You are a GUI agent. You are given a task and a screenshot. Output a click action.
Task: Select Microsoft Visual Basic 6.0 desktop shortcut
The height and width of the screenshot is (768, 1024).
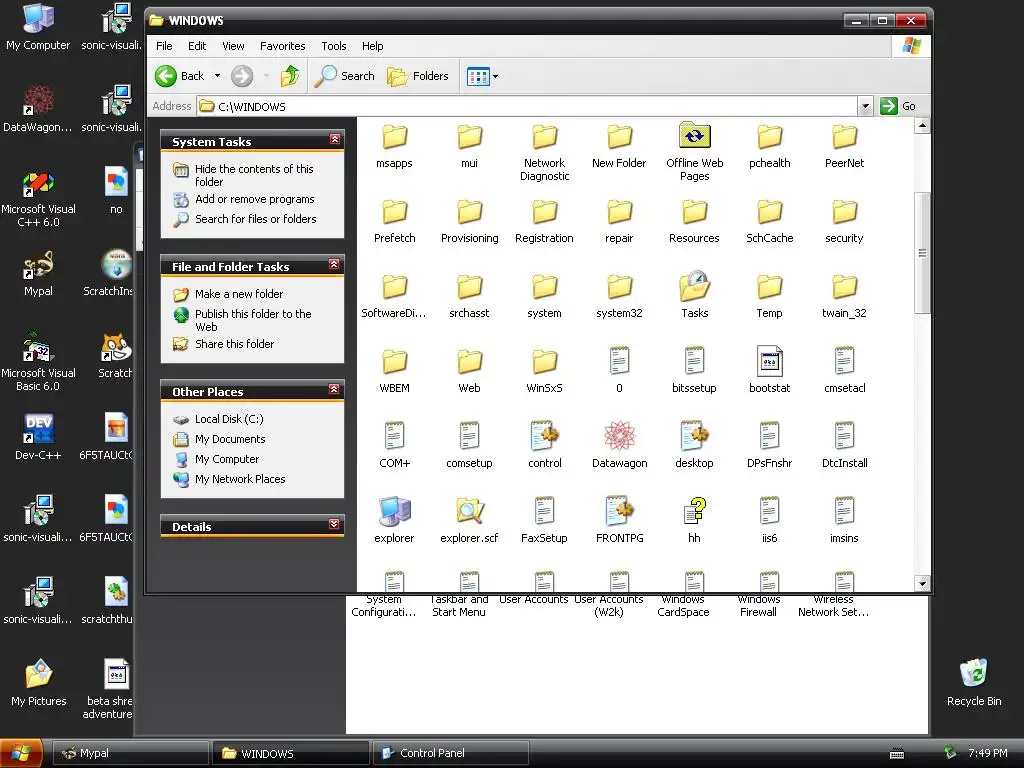pos(38,361)
